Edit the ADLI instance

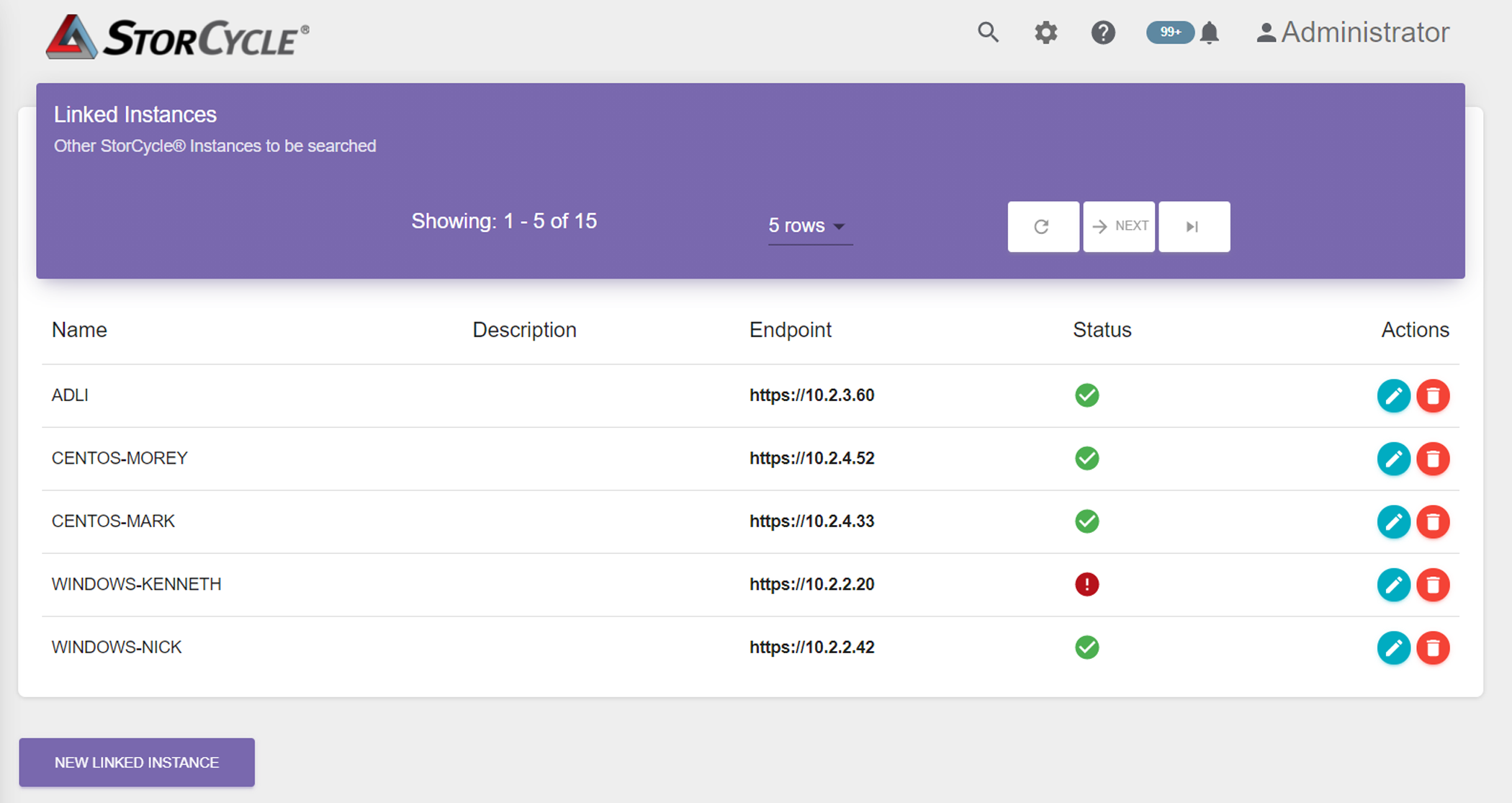tap(1393, 395)
